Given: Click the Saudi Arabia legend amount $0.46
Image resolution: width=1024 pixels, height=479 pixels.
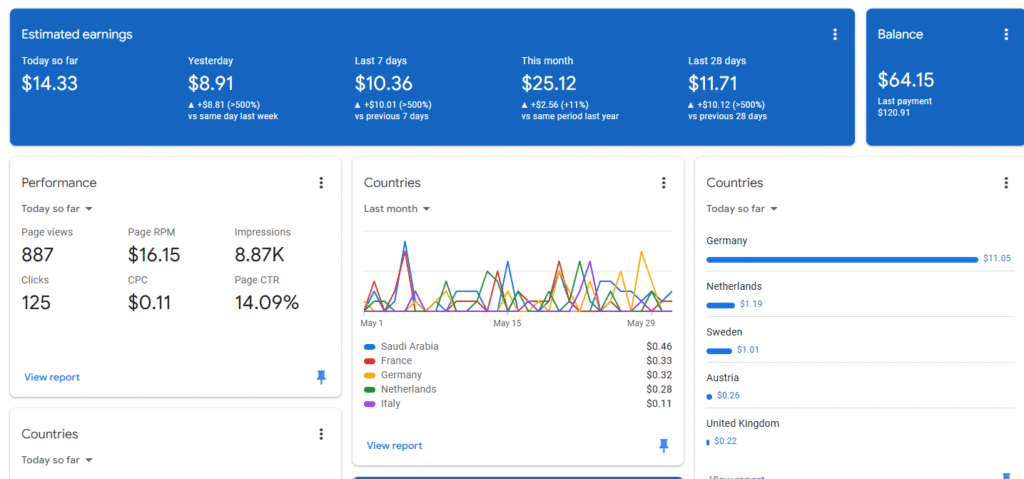Looking at the screenshot, I should coord(659,347).
